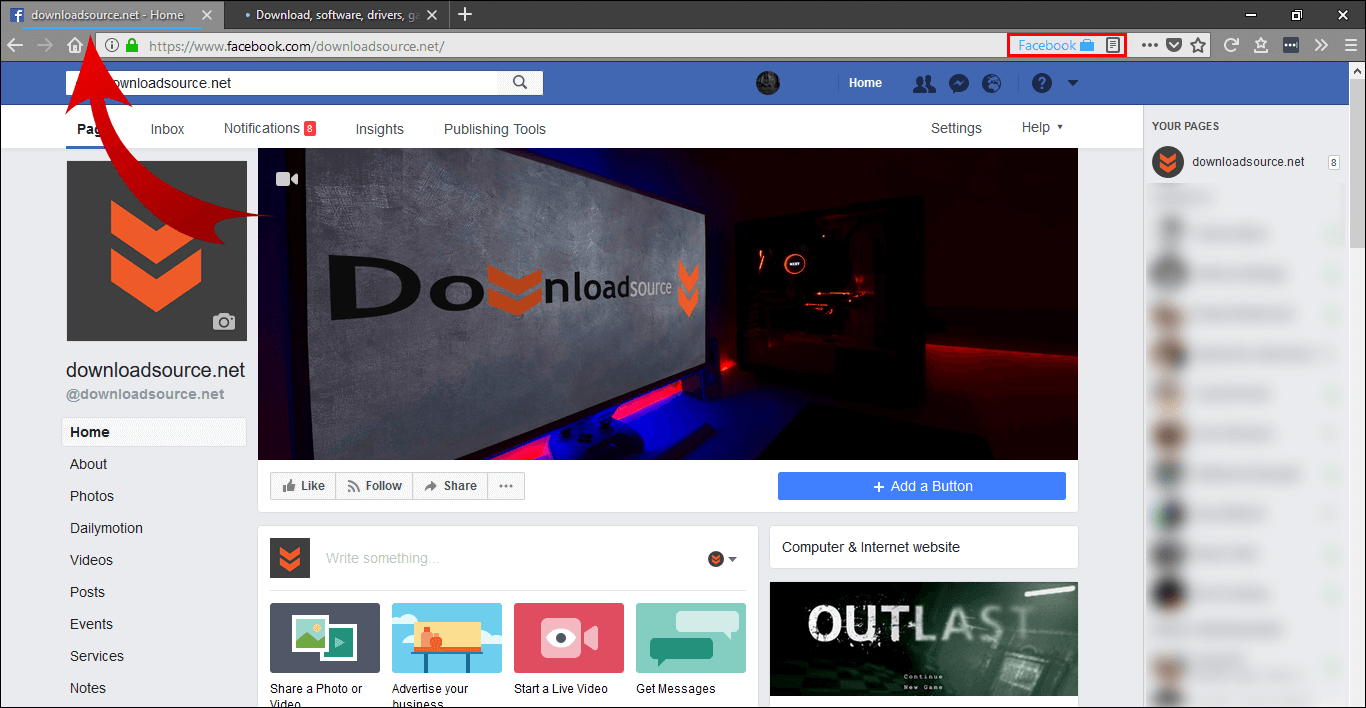
Task: Open Dailymotion in left page menu
Action: point(106,528)
